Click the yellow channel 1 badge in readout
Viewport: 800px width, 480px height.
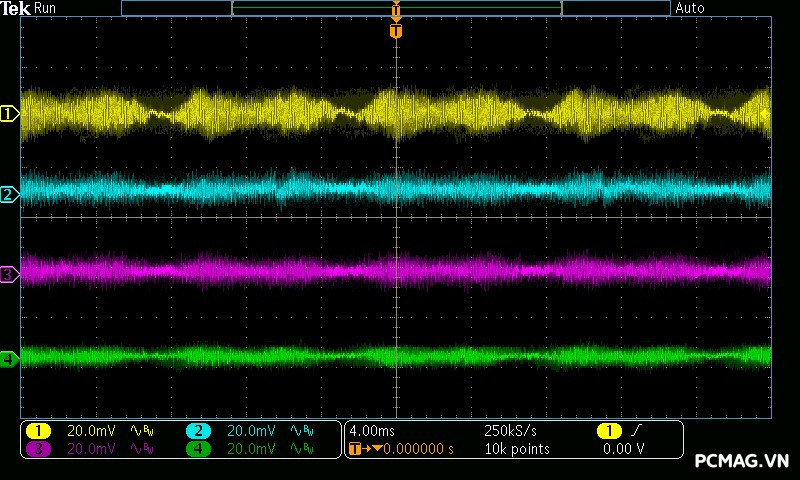(39, 431)
